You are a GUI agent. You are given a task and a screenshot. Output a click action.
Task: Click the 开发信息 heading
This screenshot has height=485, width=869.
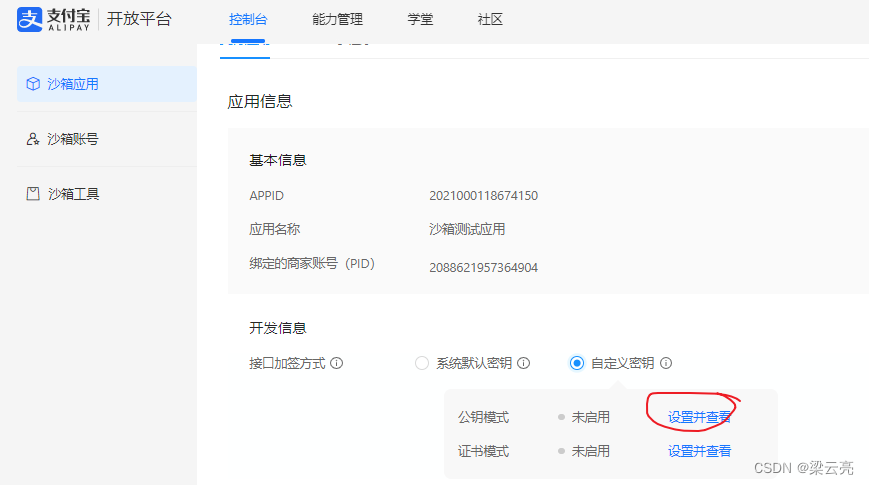[278, 328]
